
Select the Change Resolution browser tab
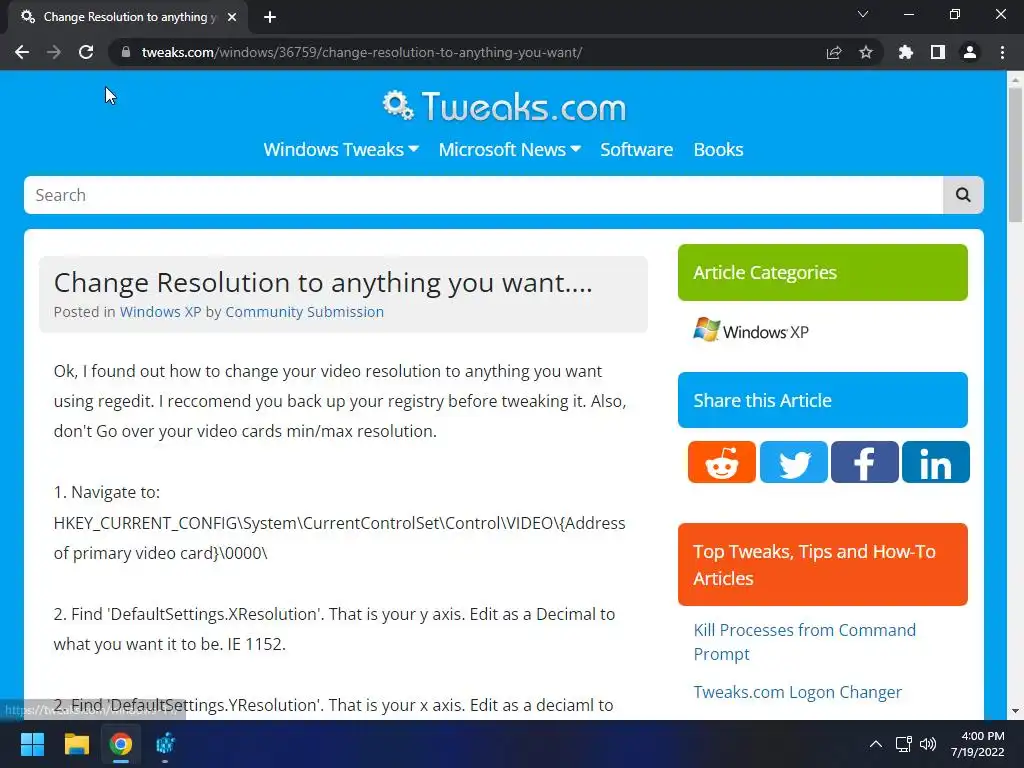coord(128,18)
